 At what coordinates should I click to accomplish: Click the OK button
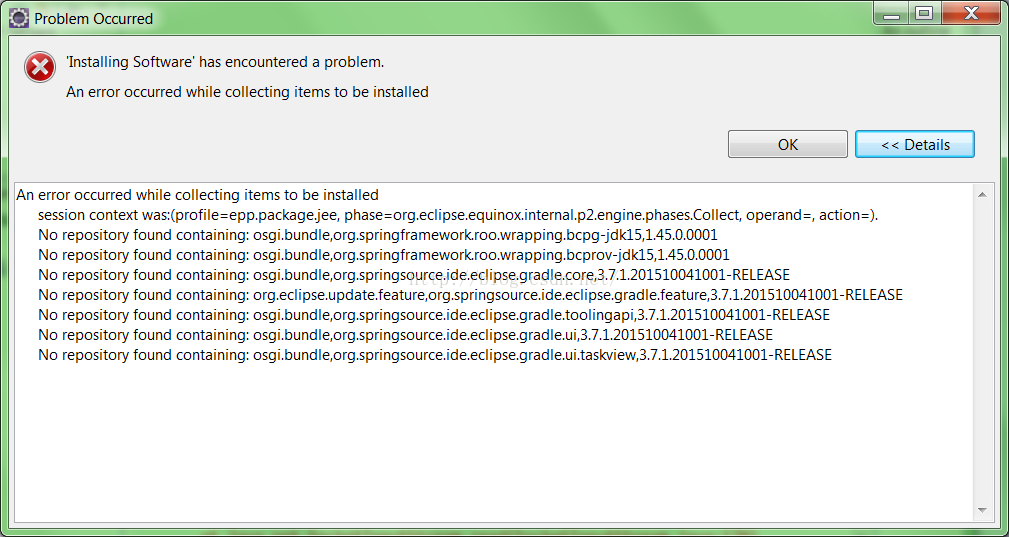(x=787, y=144)
